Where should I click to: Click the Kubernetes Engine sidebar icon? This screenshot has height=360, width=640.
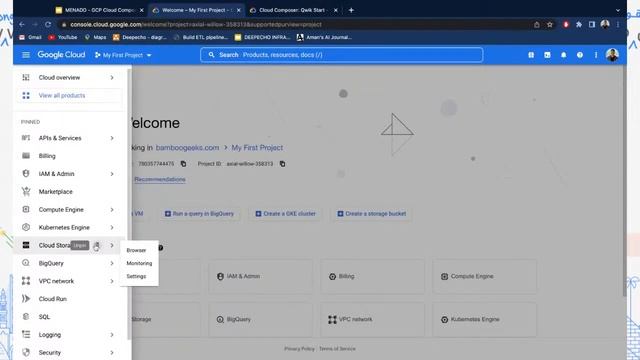[26, 227]
